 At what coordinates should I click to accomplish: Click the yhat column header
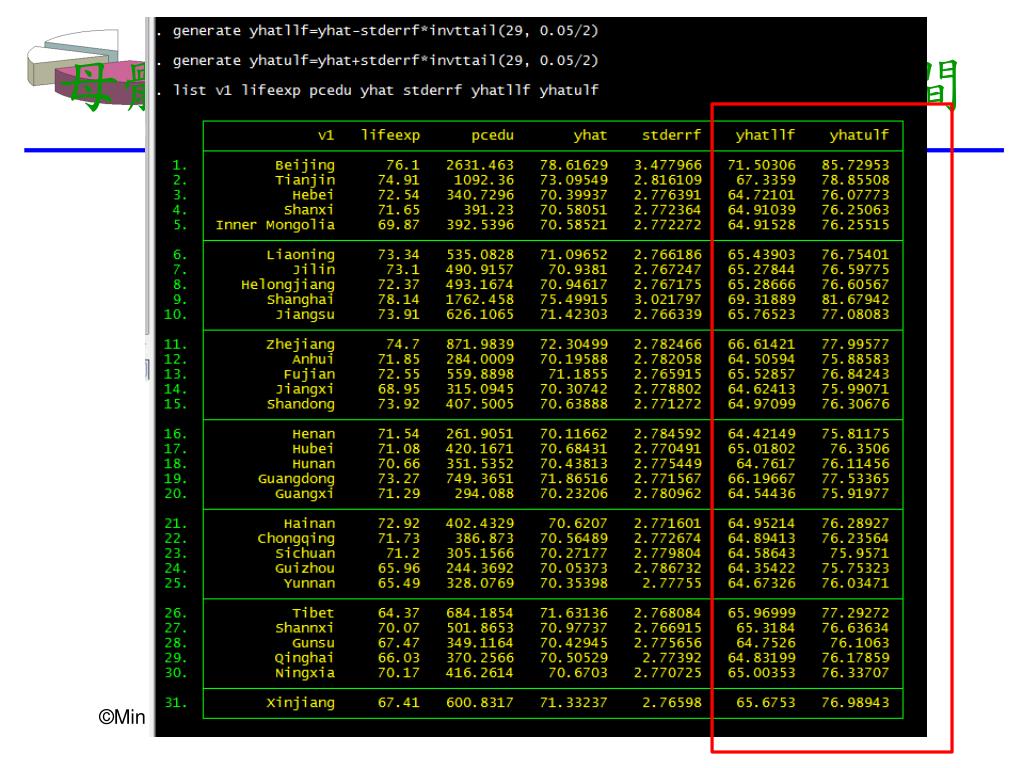[590, 135]
